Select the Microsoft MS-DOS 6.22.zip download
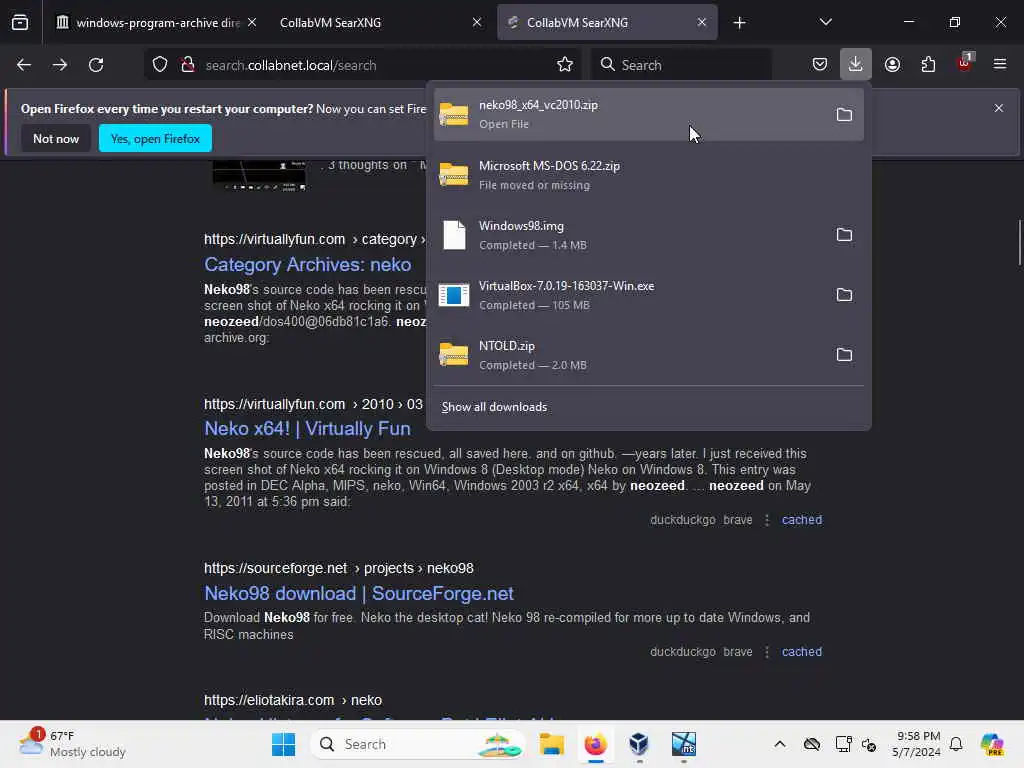 click(x=648, y=175)
